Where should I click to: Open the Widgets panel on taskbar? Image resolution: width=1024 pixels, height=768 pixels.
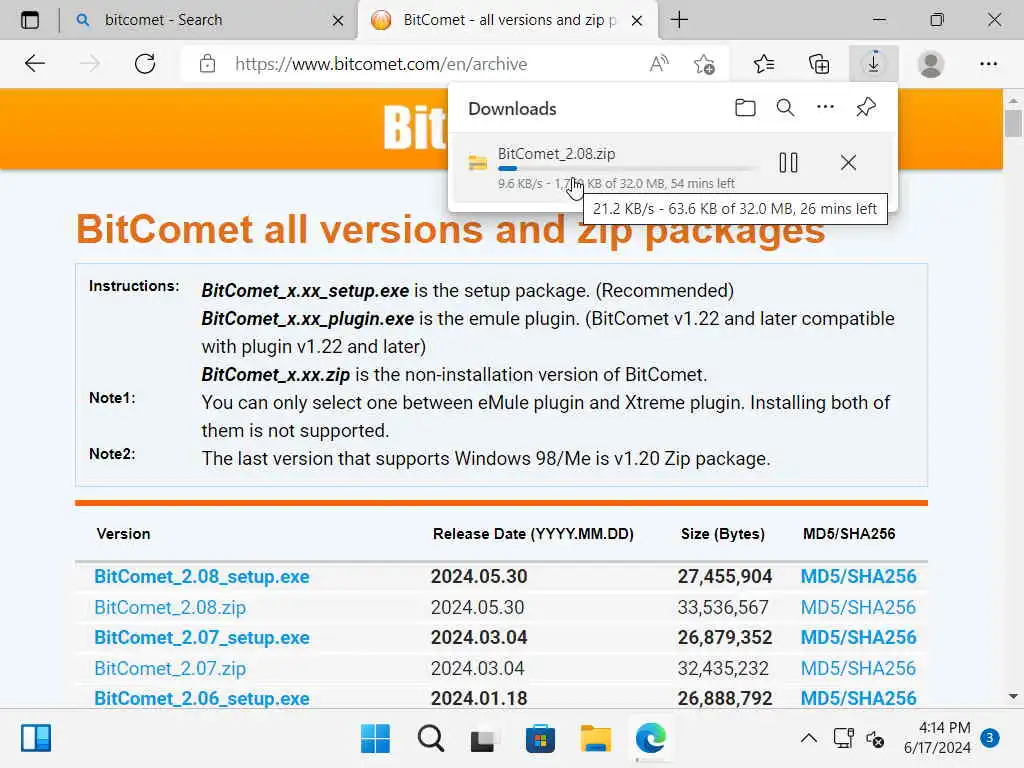tap(36, 739)
